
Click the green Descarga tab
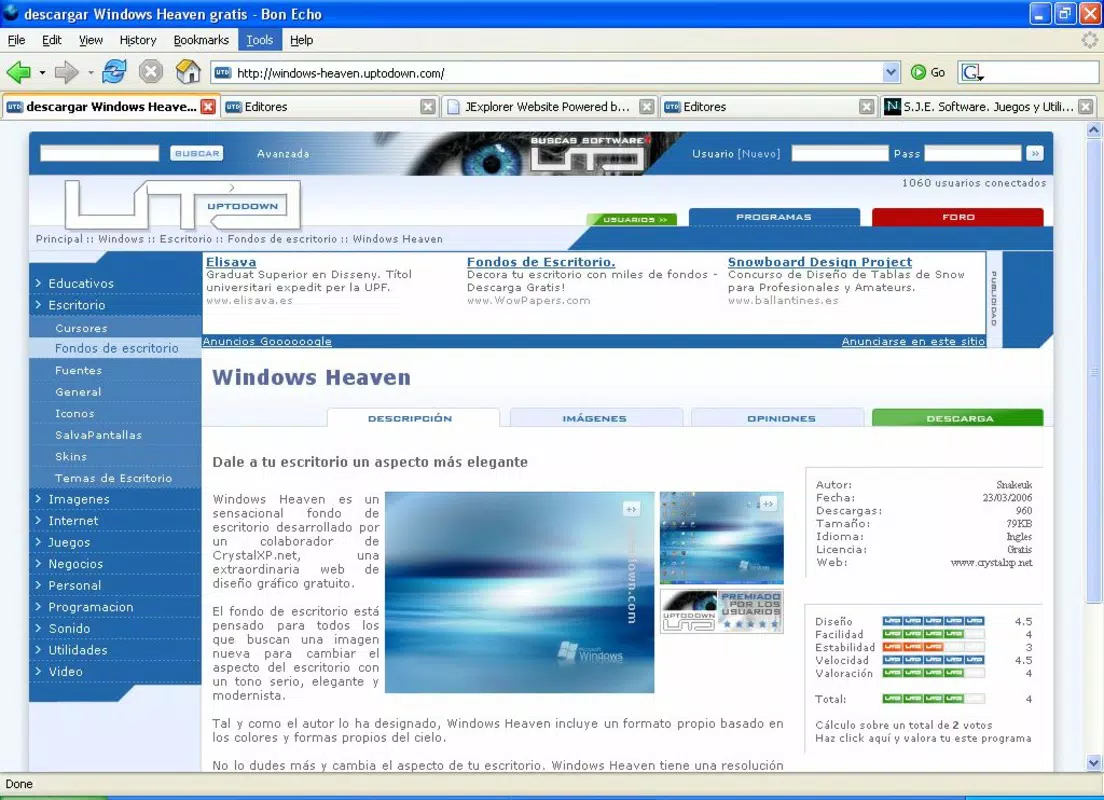pos(958,418)
